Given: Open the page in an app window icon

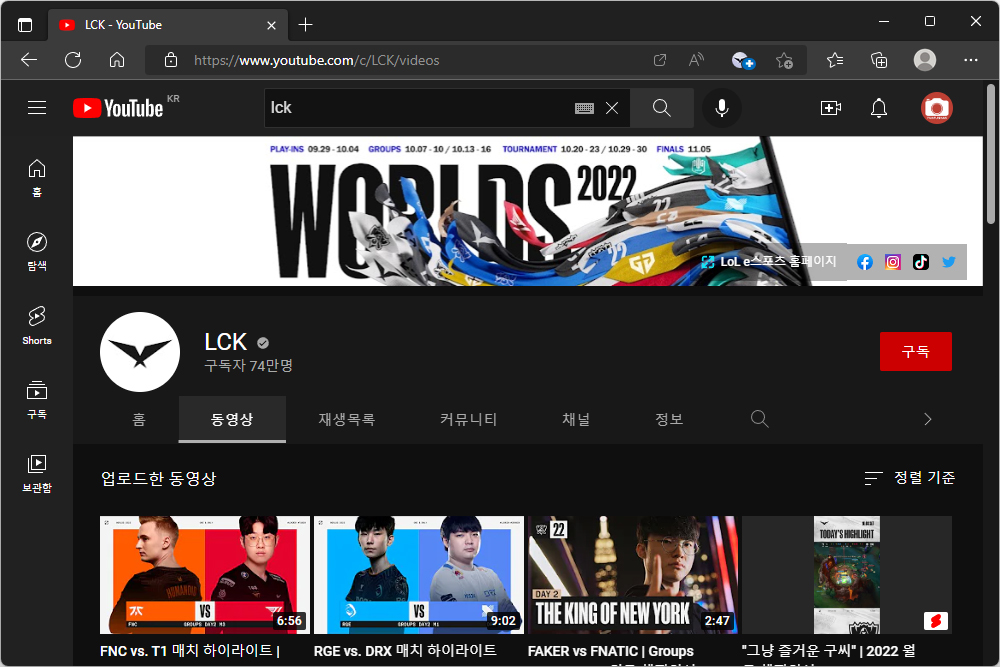Looking at the screenshot, I should [660, 60].
